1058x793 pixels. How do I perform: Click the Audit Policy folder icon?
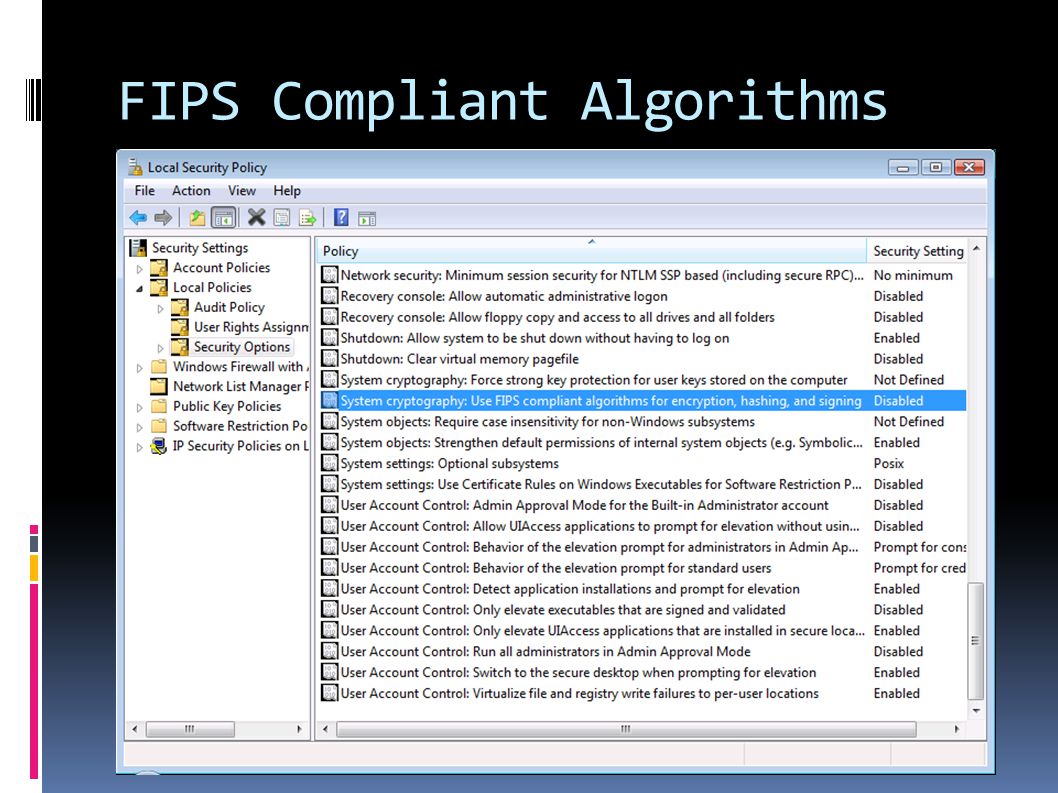click(180, 307)
